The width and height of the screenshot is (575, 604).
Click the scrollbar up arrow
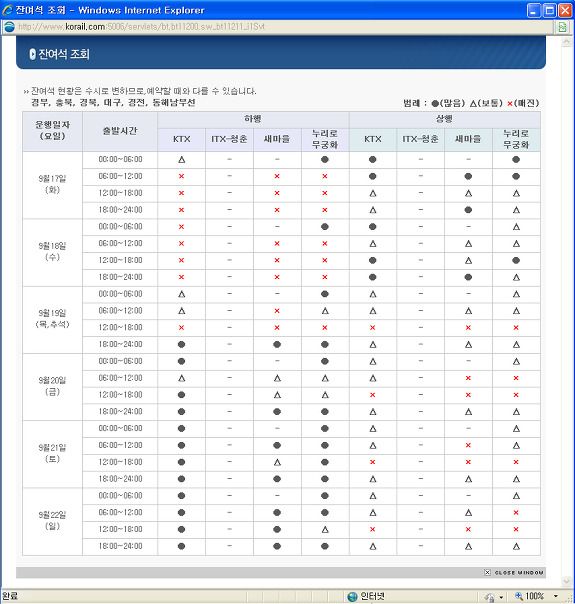point(566,42)
